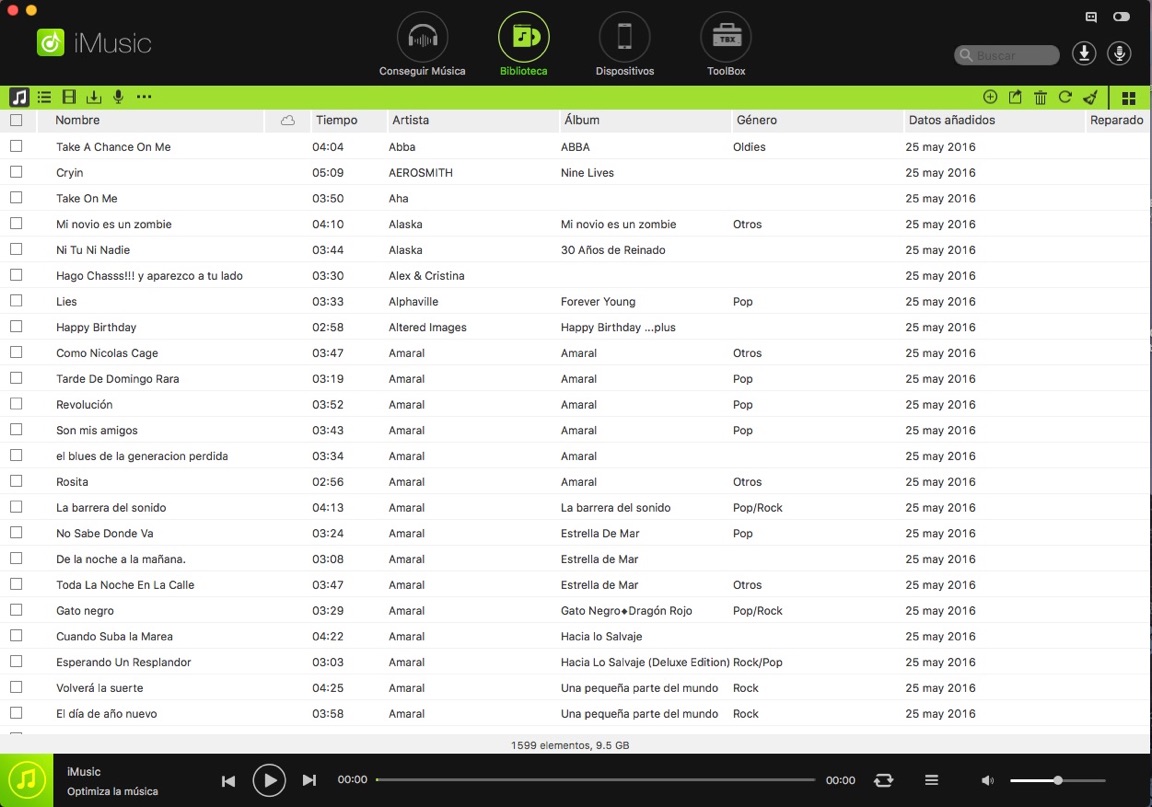The width and height of the screenshot is (1152, 807).
Task: Open the play queue list icon
Action: (x=932, y=781)
